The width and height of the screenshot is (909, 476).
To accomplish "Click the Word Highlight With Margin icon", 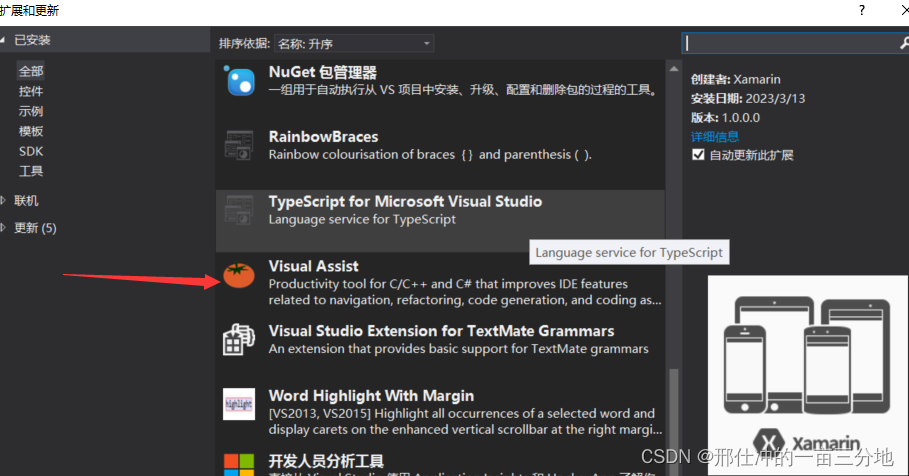I will click(239, 404).
